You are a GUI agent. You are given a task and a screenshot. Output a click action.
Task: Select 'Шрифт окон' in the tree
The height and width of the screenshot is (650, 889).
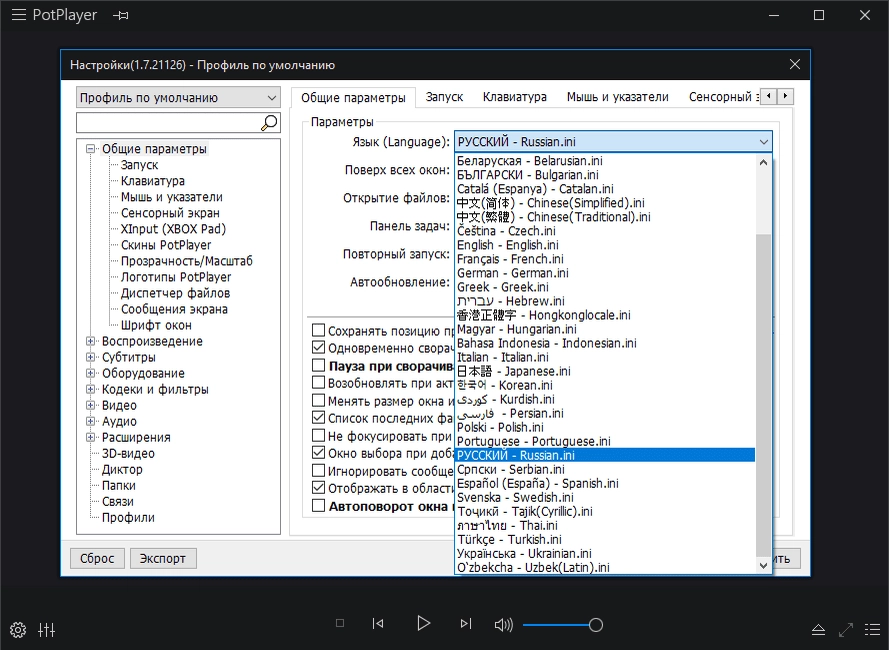156,325
